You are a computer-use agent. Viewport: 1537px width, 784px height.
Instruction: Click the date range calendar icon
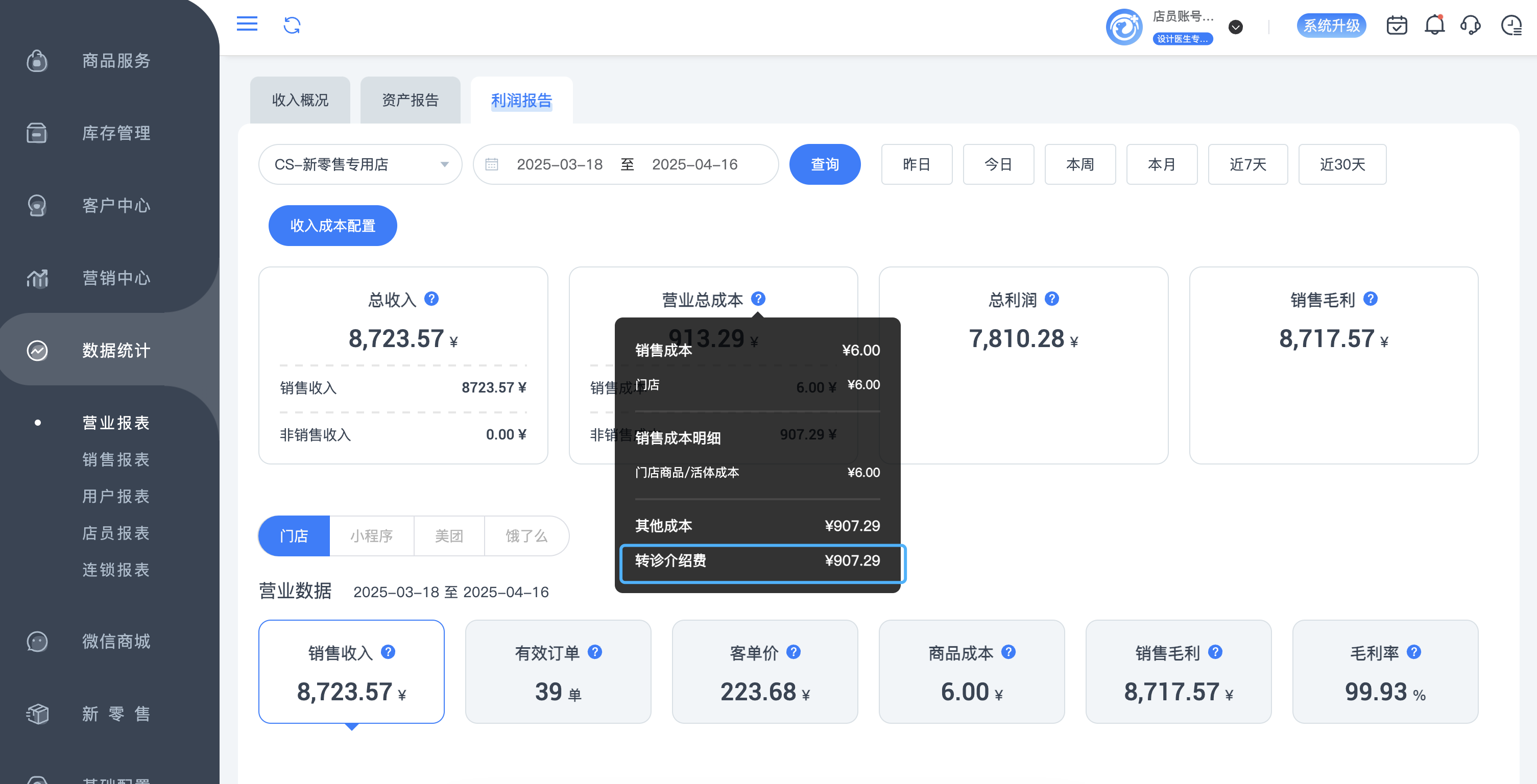[492, 164]
